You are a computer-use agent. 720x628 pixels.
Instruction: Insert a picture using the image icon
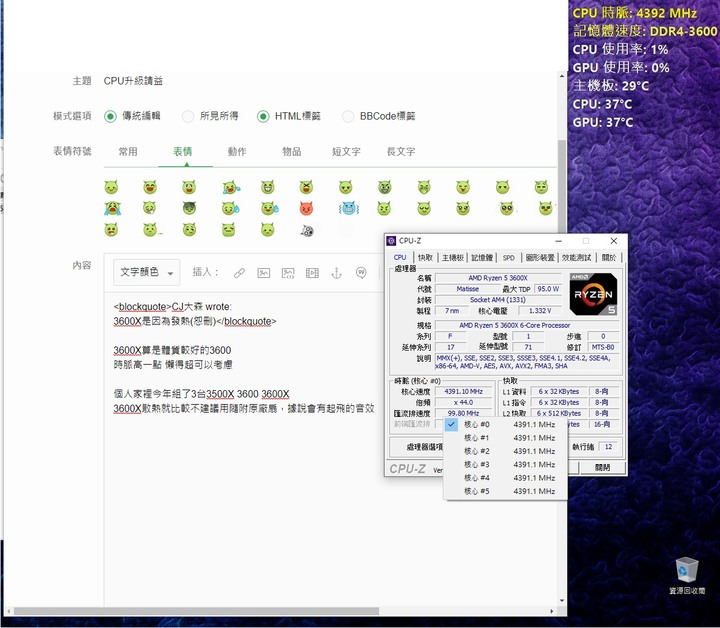click(264, 273)
